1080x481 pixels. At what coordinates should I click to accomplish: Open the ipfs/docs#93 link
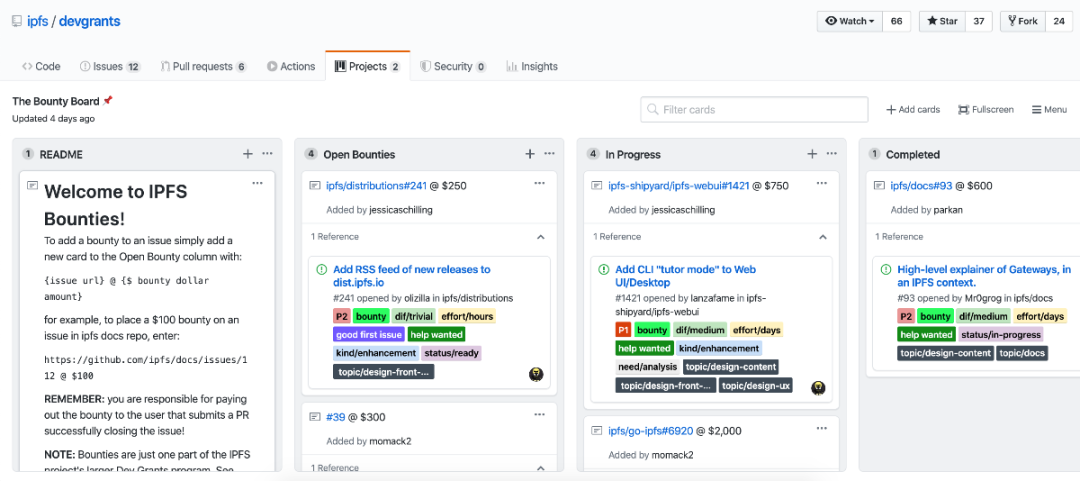[921, 185]
